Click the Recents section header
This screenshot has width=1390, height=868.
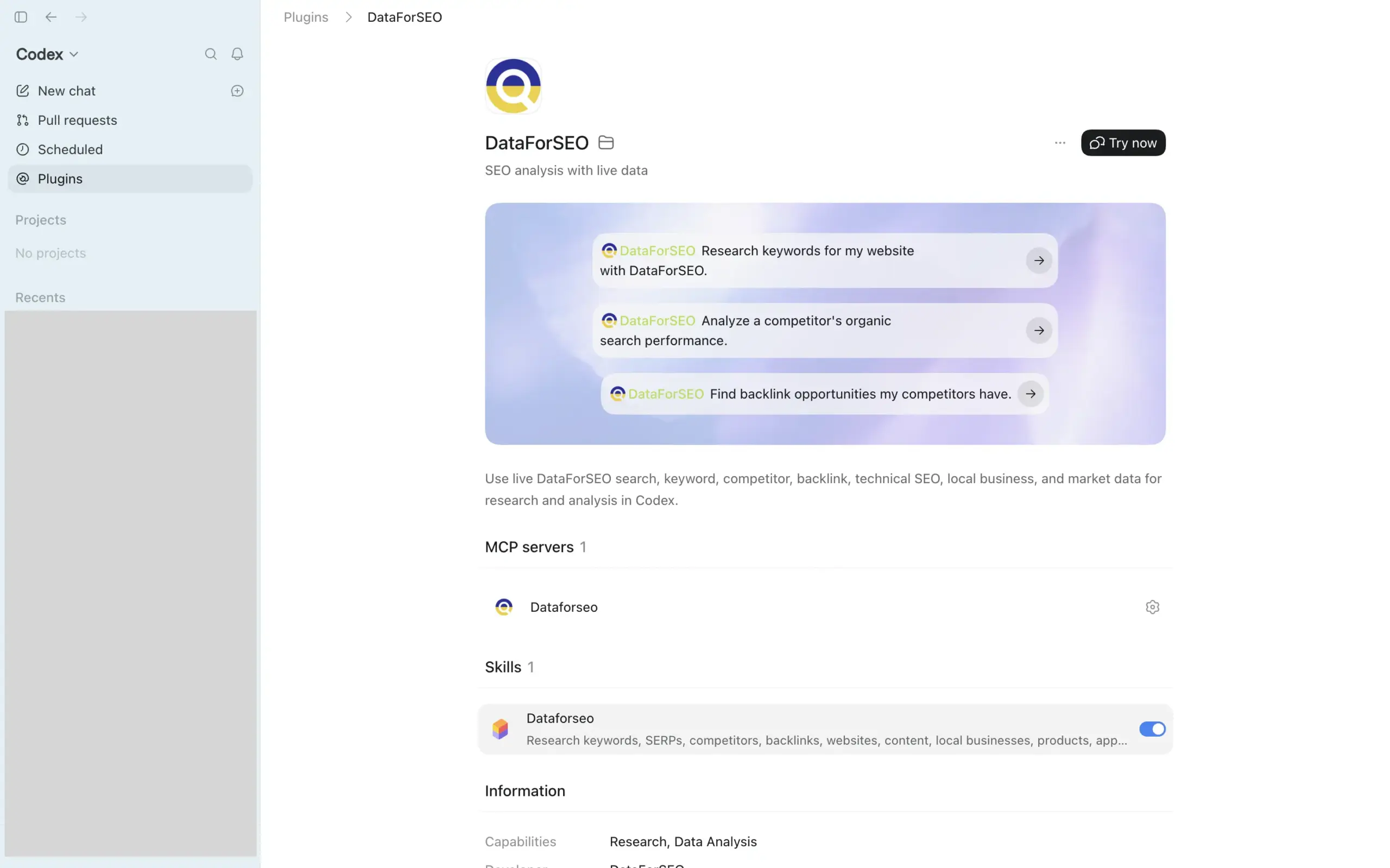tap(40, 297)
